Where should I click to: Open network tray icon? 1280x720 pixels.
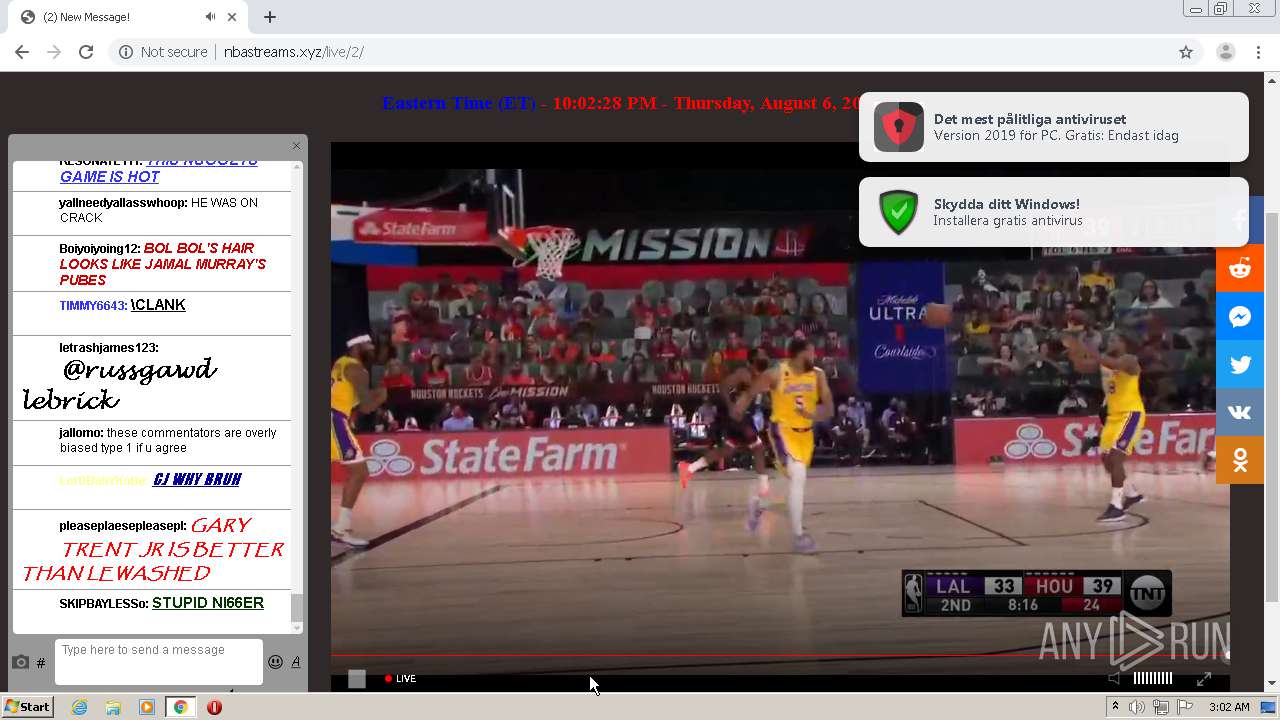(x=1161, y=707)
